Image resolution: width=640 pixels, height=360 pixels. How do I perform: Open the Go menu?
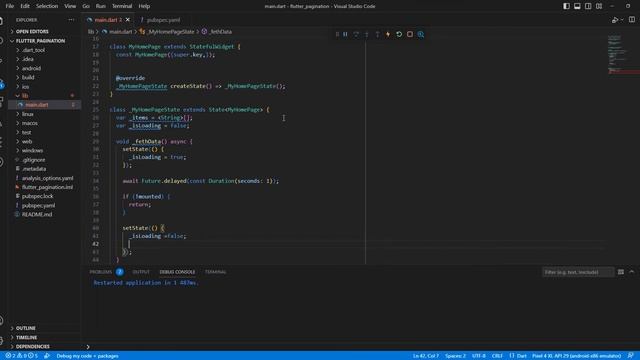pos(86,6)
